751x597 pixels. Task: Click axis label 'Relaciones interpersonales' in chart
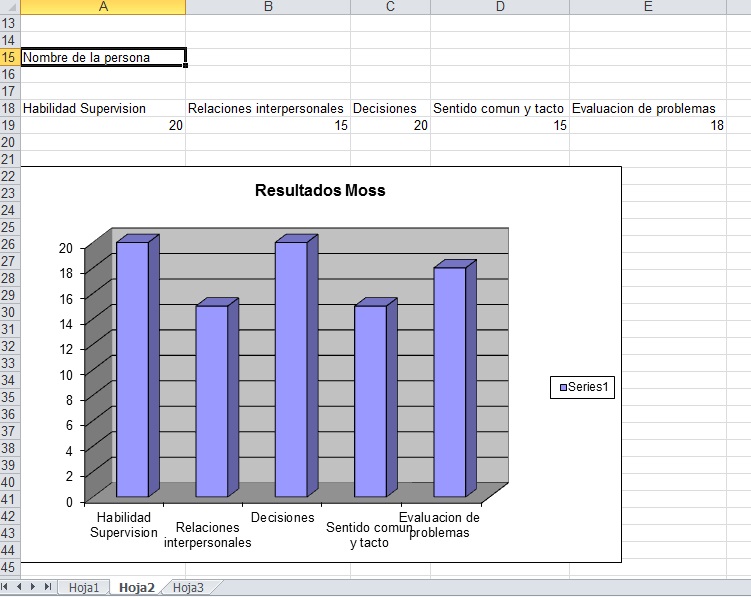click(x=207, y=535)
